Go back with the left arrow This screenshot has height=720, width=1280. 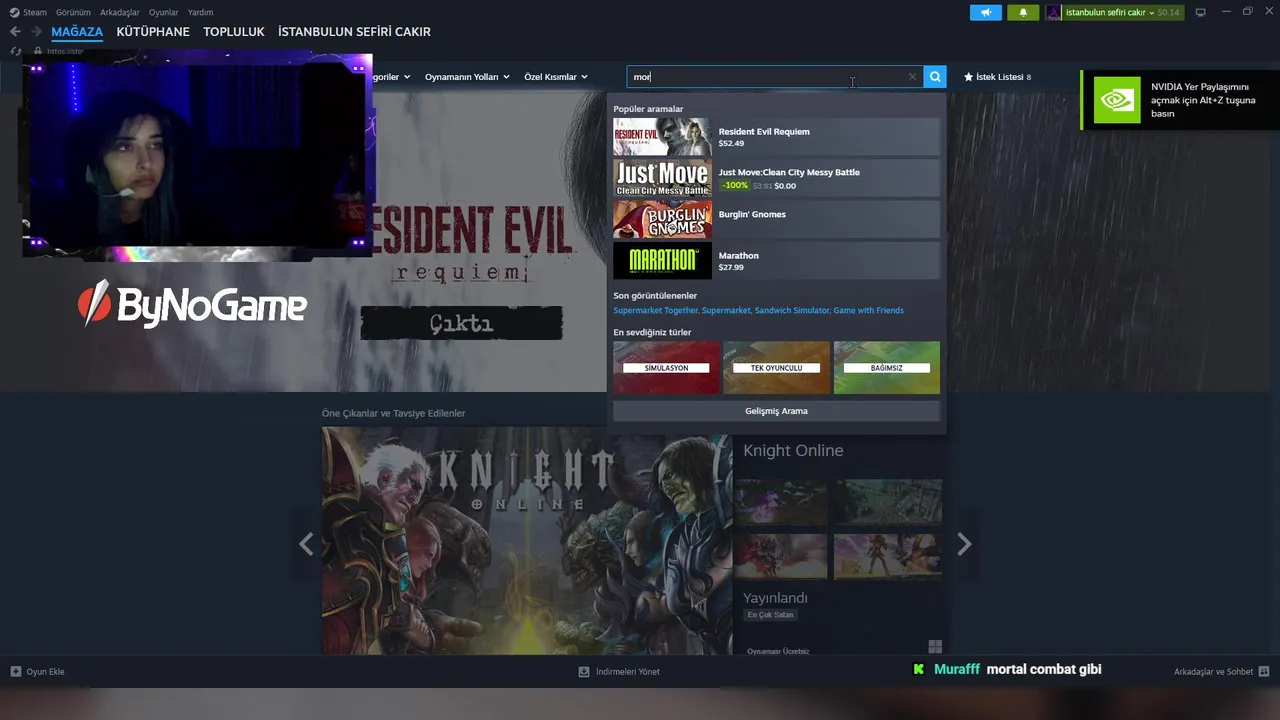click(x=15, y=32)
